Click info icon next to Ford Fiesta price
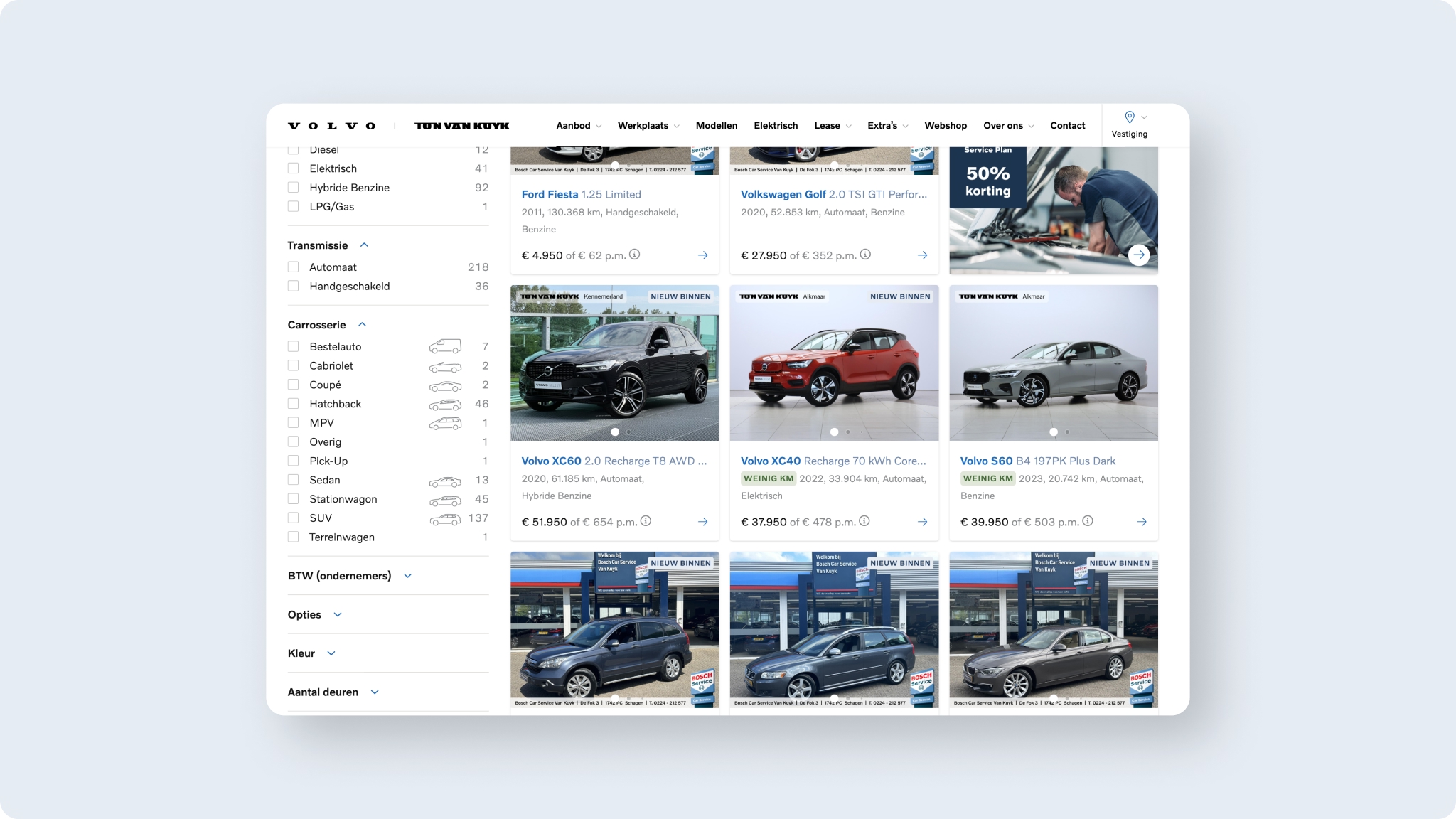The height and width of the screenshot is (819, 1456). (635, 255)
